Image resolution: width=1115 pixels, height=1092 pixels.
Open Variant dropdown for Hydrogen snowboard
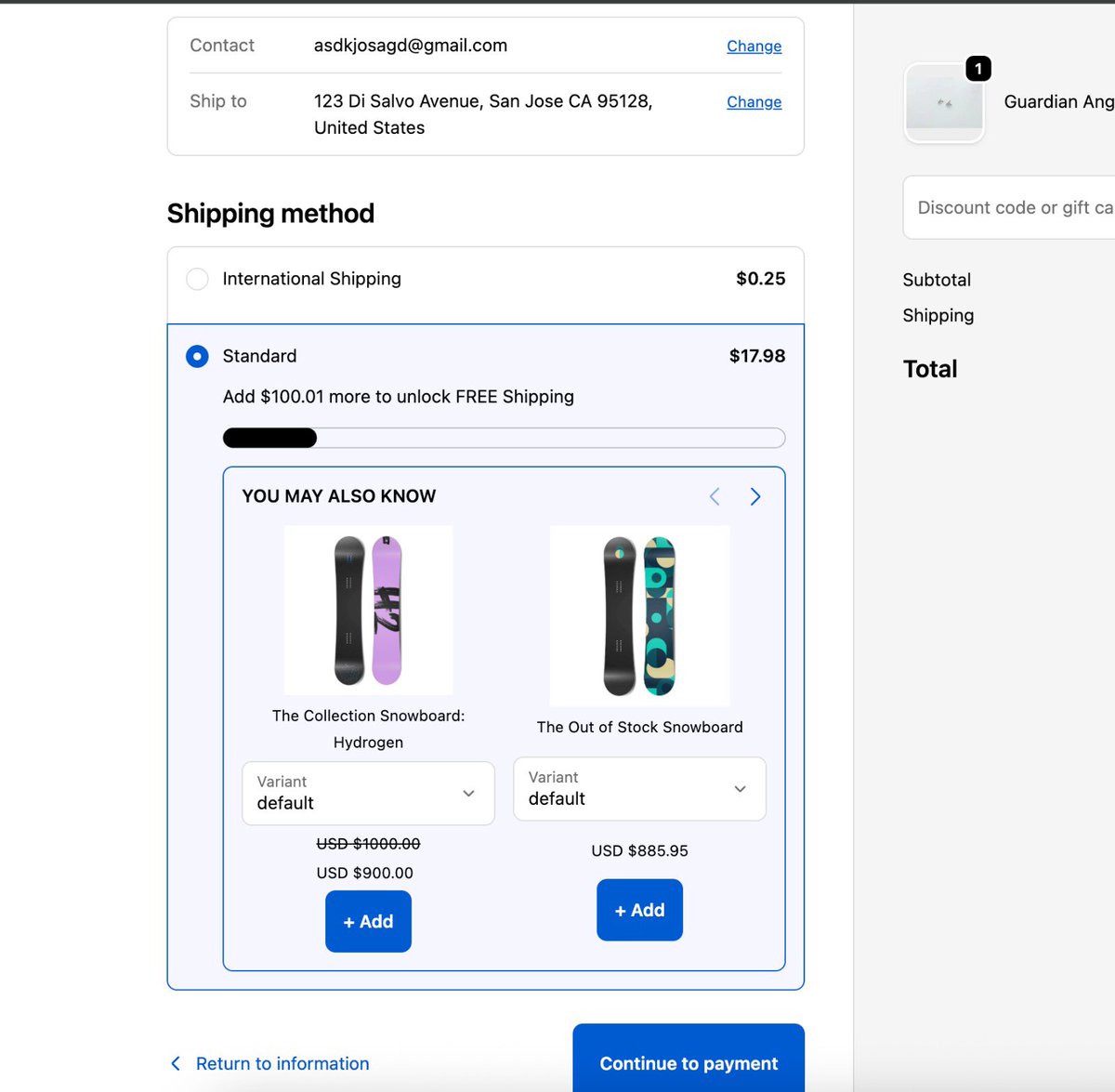point(368,793)
